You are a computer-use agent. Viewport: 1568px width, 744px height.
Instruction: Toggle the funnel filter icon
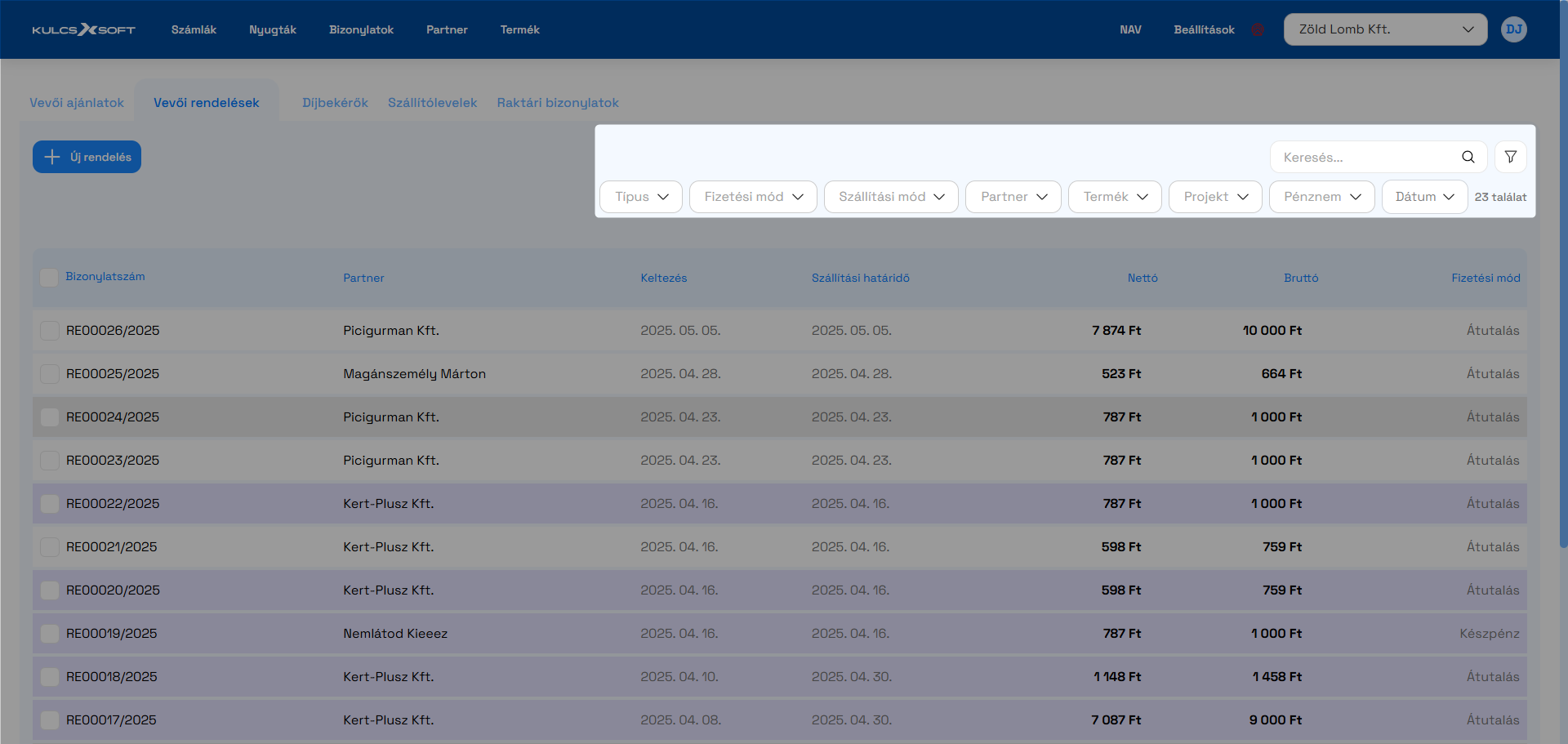(x=1510, y=157)
